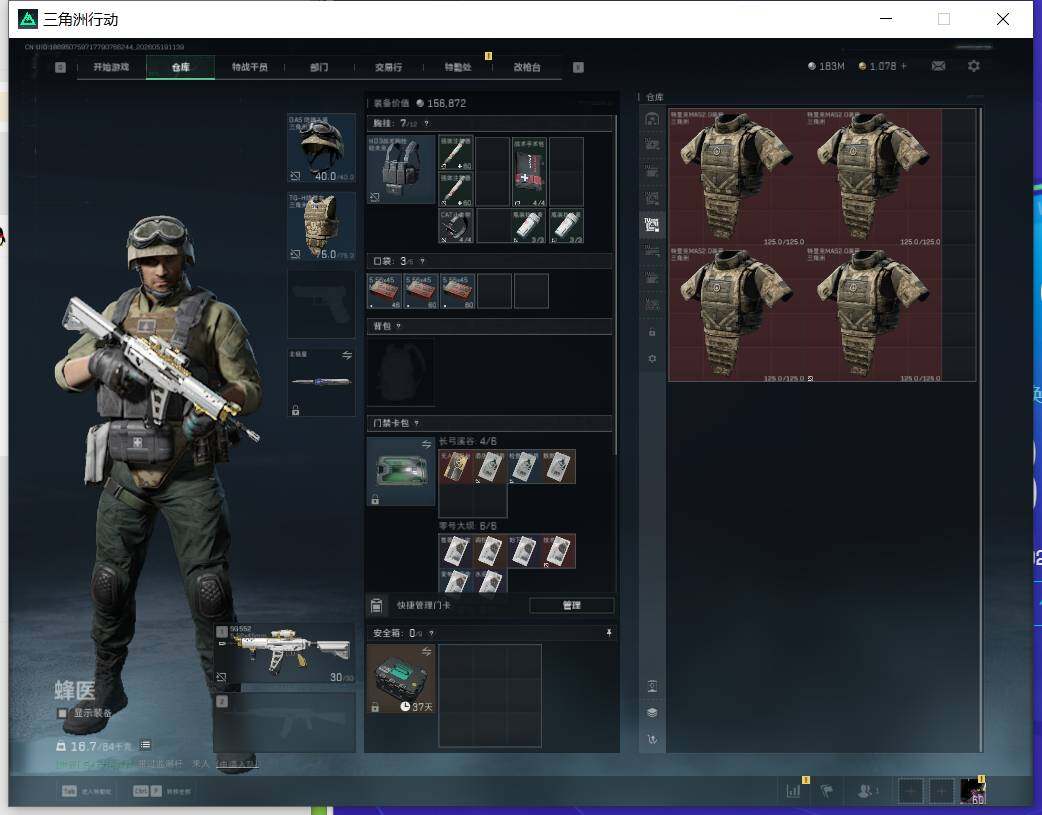Select the equipped body armor slot
The width and height of the screenshot is (1042, 815).
322,227
